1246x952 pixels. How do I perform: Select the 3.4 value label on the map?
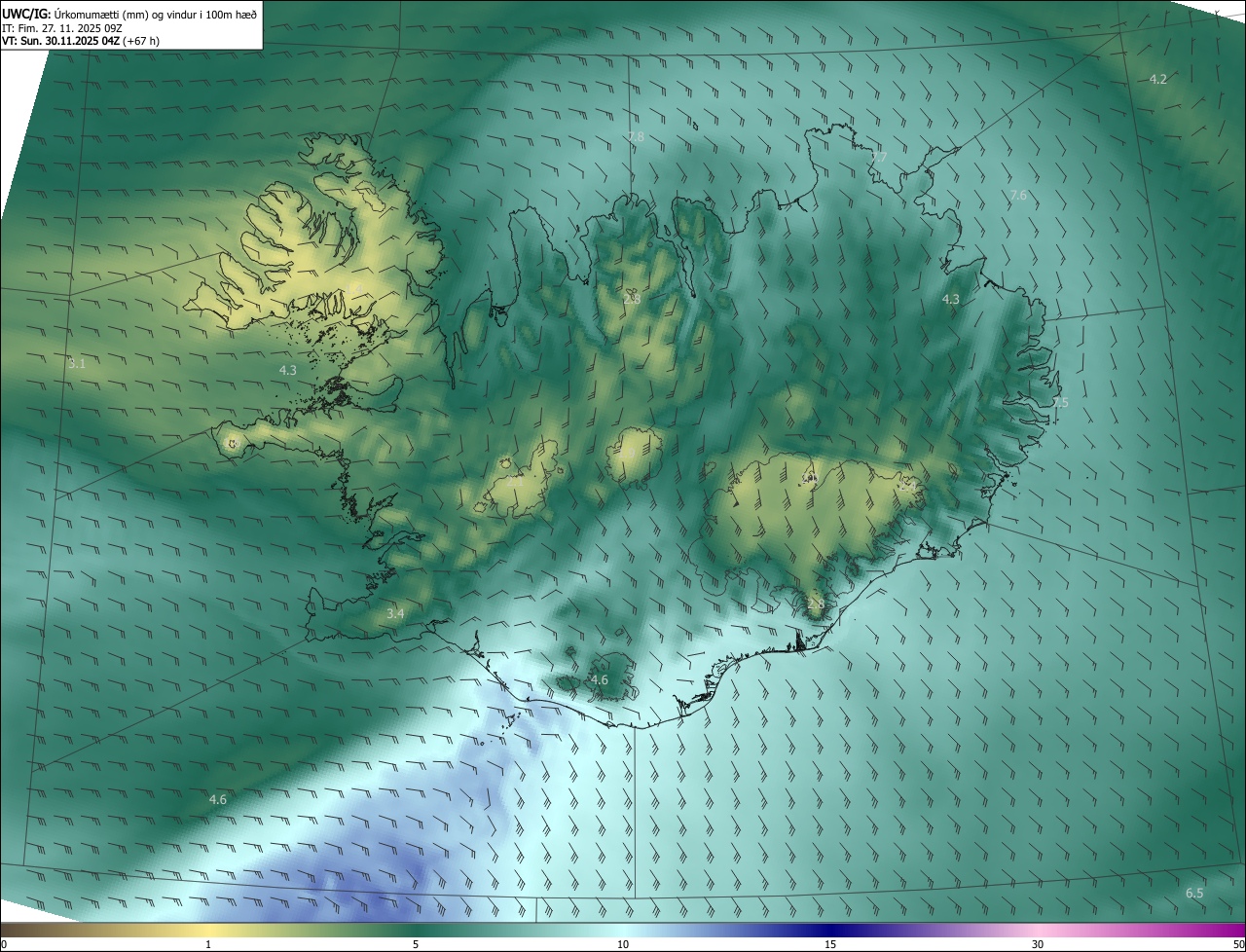(x=395, y=613)
